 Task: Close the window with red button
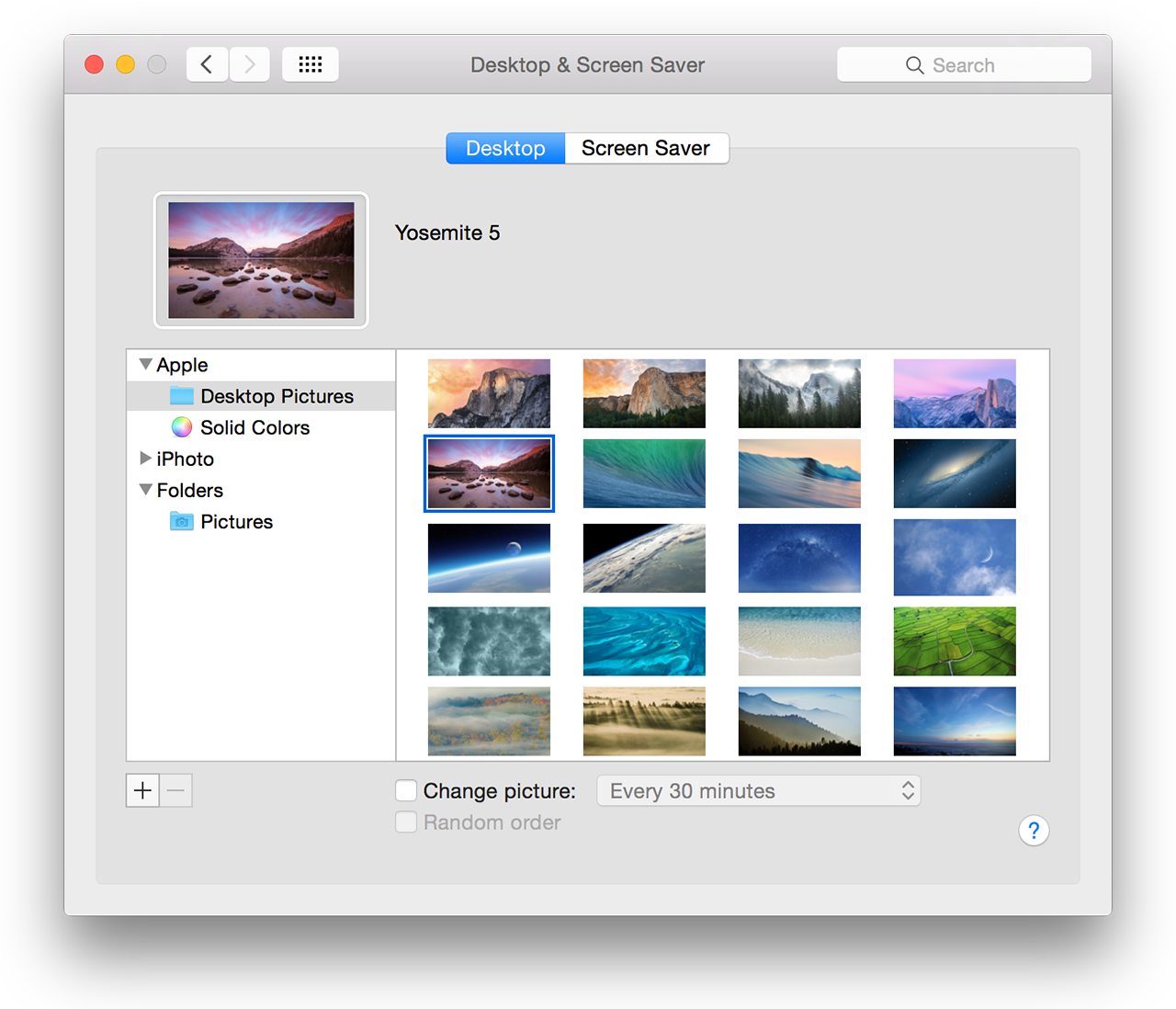pyautogui.click(x=94, y=64)
